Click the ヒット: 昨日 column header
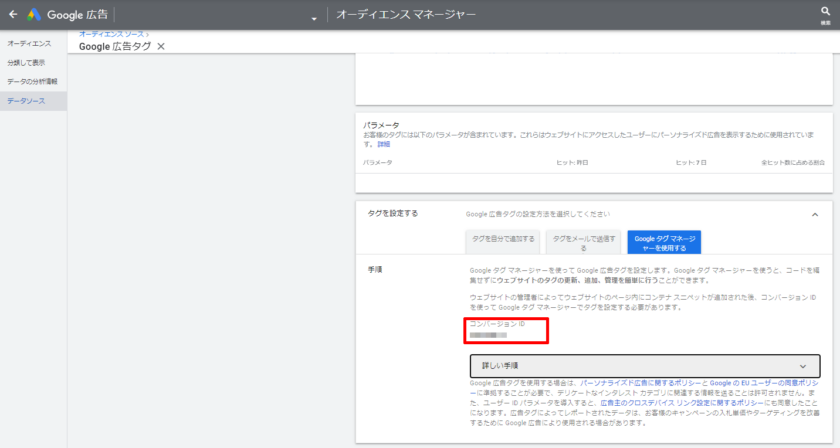Image resolution: width=840 pixels, height=448 pixels. (572, 162)
